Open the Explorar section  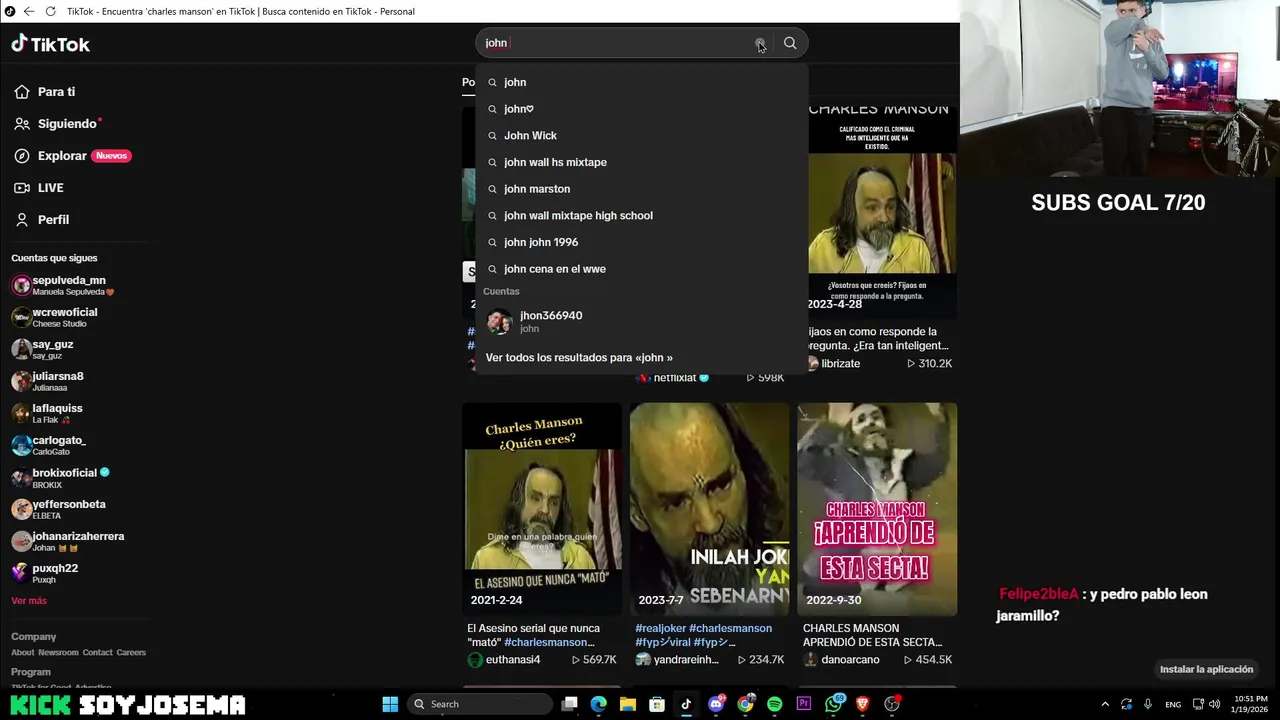pos(62,156)
